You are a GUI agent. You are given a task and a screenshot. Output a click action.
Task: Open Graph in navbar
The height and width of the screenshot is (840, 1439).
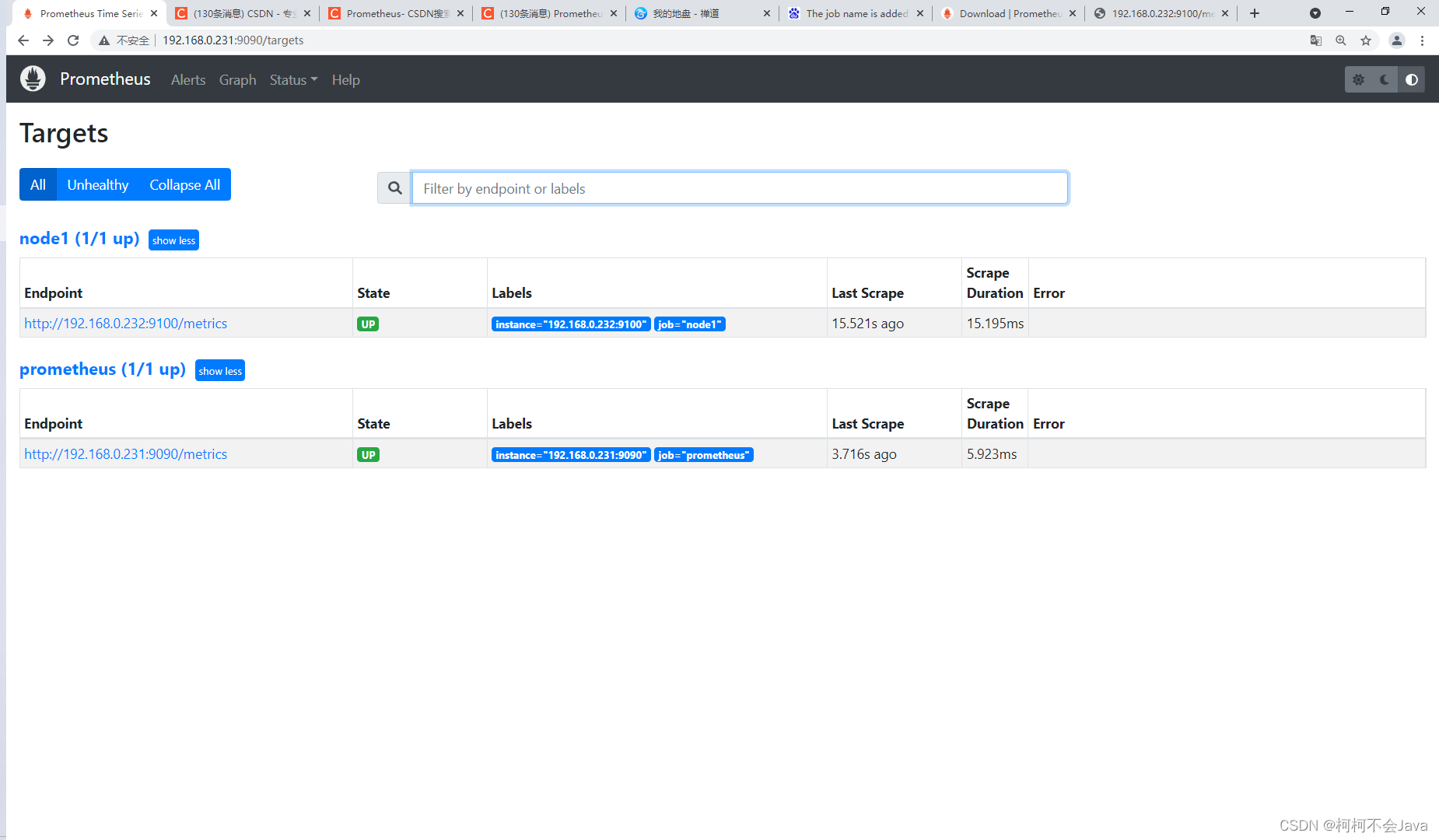tap(237, 80)
